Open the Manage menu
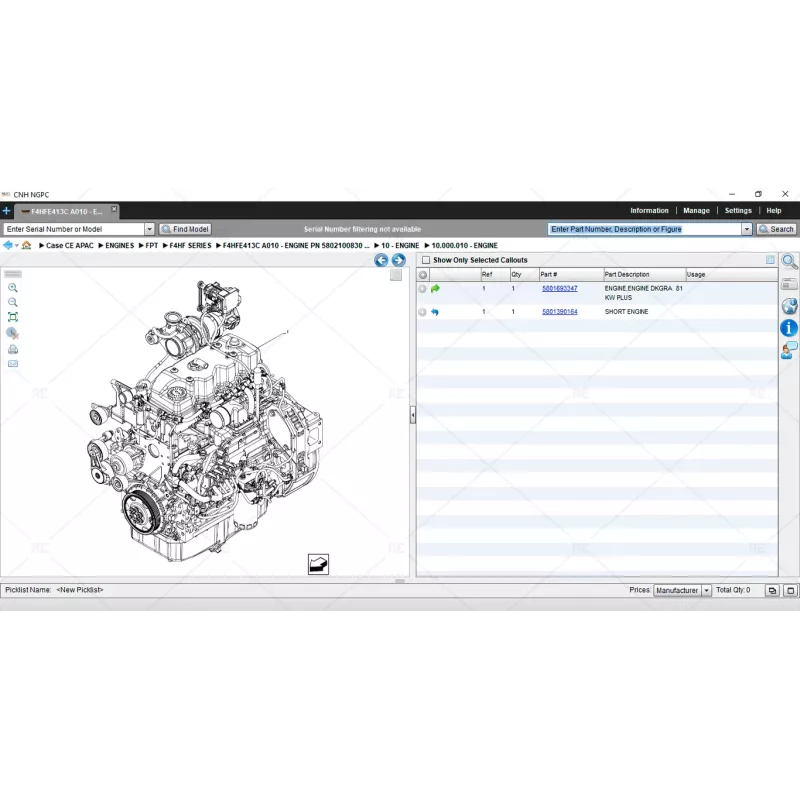 coord(696,211)
